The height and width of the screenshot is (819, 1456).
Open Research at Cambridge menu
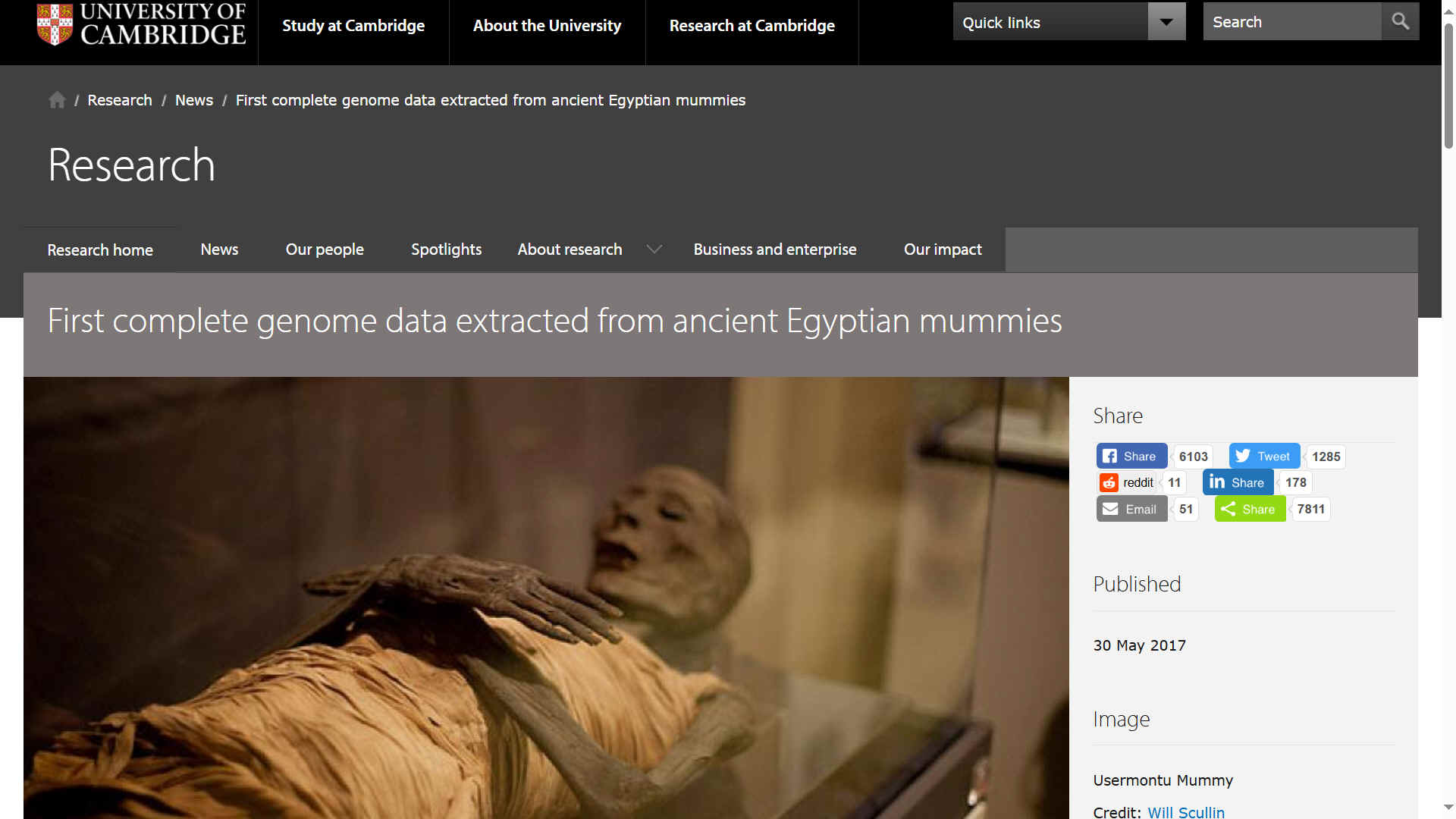[x=752, y=26]
